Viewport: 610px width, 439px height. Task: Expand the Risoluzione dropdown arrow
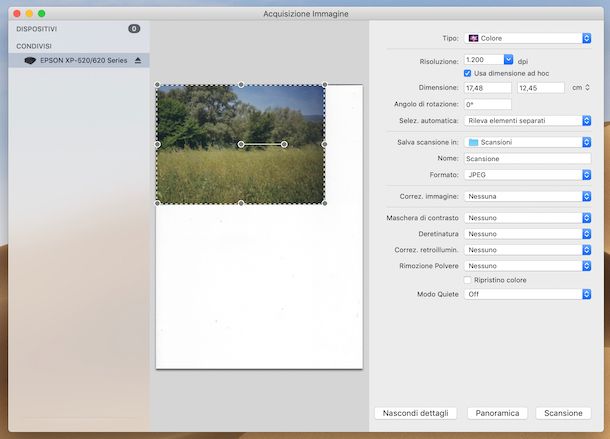pyautogui.click(x=508, y=60)
